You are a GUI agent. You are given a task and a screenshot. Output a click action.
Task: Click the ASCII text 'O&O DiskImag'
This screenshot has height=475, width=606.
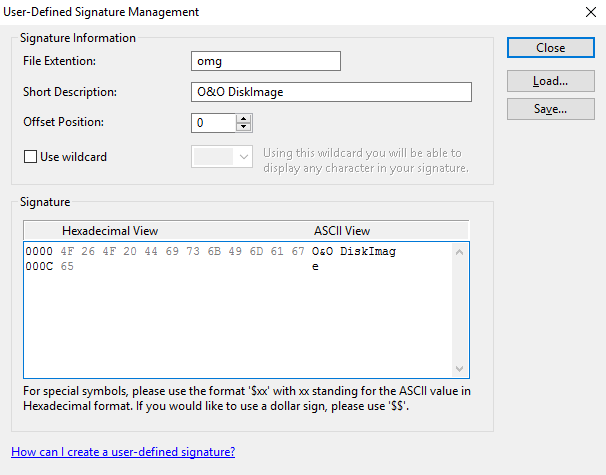pyautogui.click(x=354, y=252)
